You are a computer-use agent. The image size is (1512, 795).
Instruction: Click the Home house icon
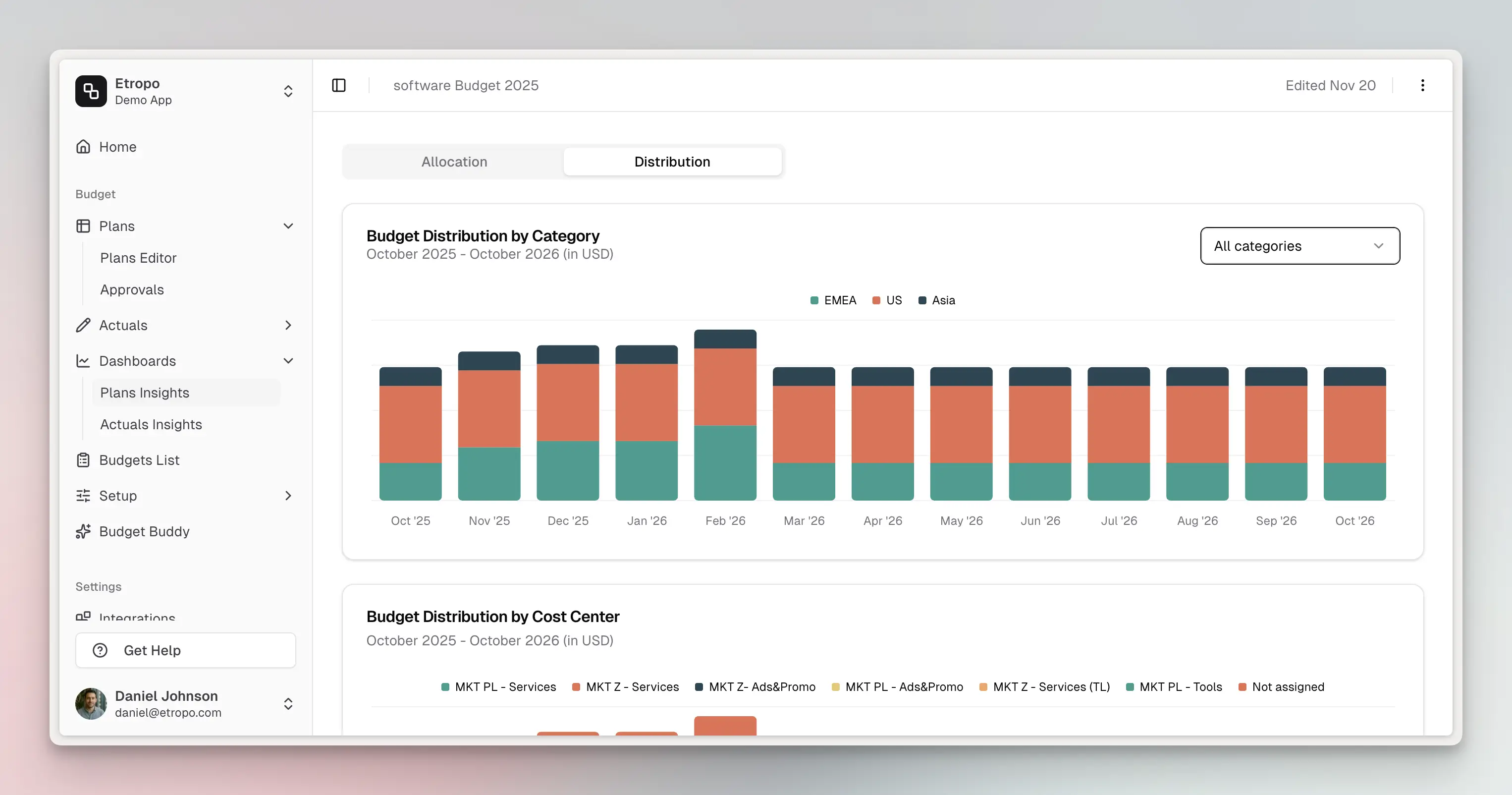point(83,147)
